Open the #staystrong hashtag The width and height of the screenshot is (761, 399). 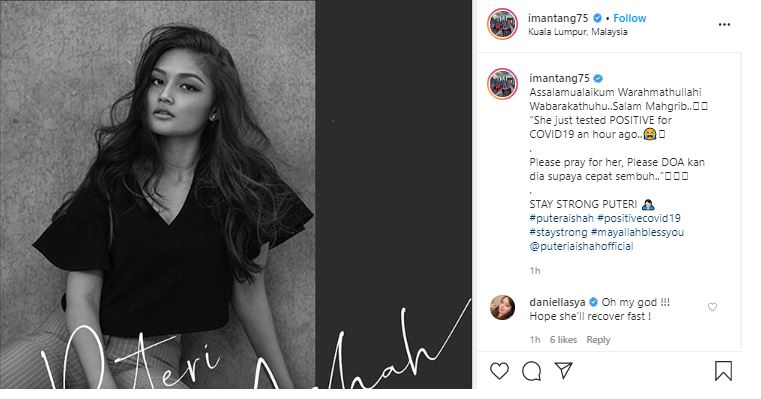pos(558,232)
